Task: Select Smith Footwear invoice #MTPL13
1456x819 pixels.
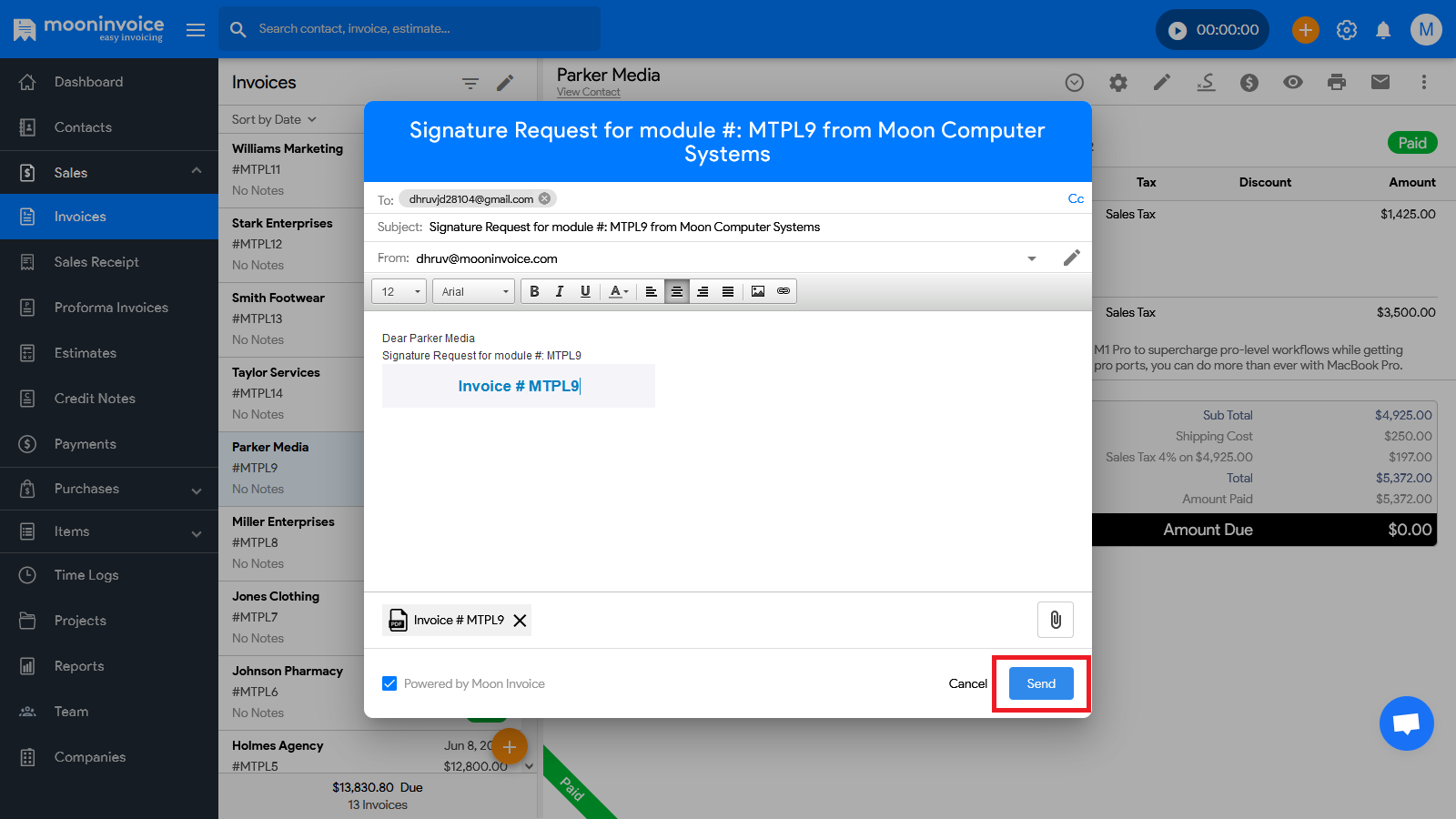Action: pos(291,319)
